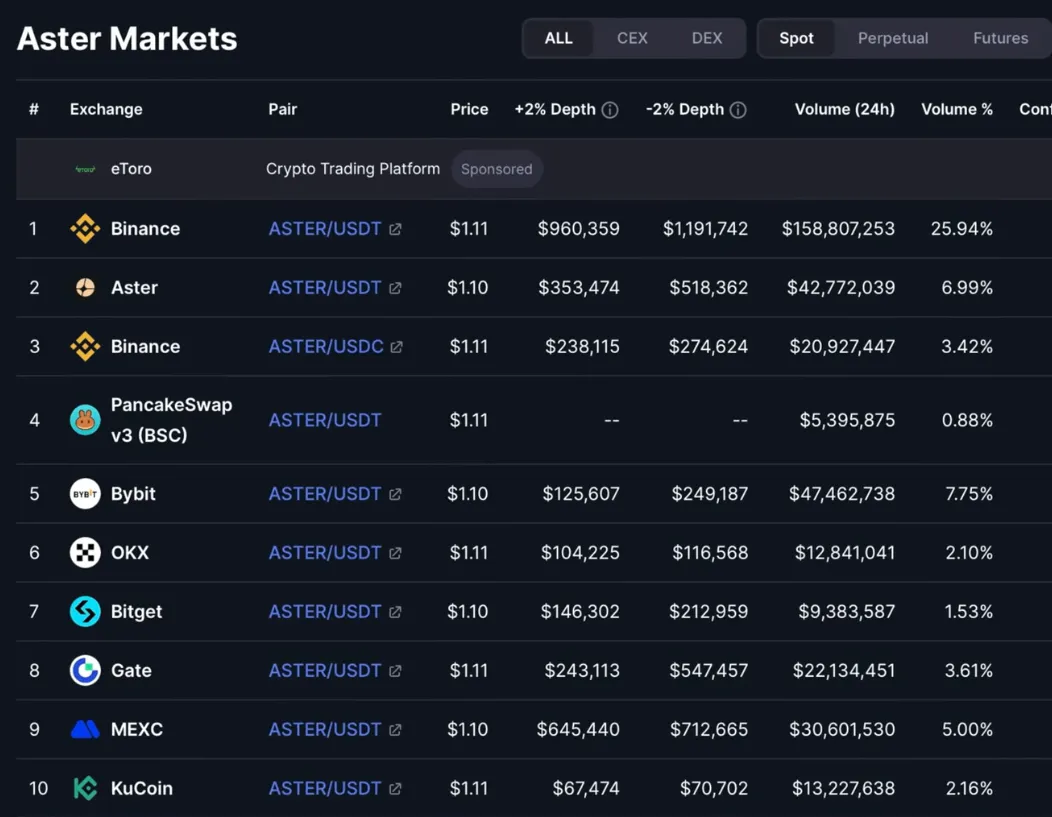Select the ALL exchanges filter
Image resolution: width=1052 pixels, height=817 pixels.
[558, 38]
